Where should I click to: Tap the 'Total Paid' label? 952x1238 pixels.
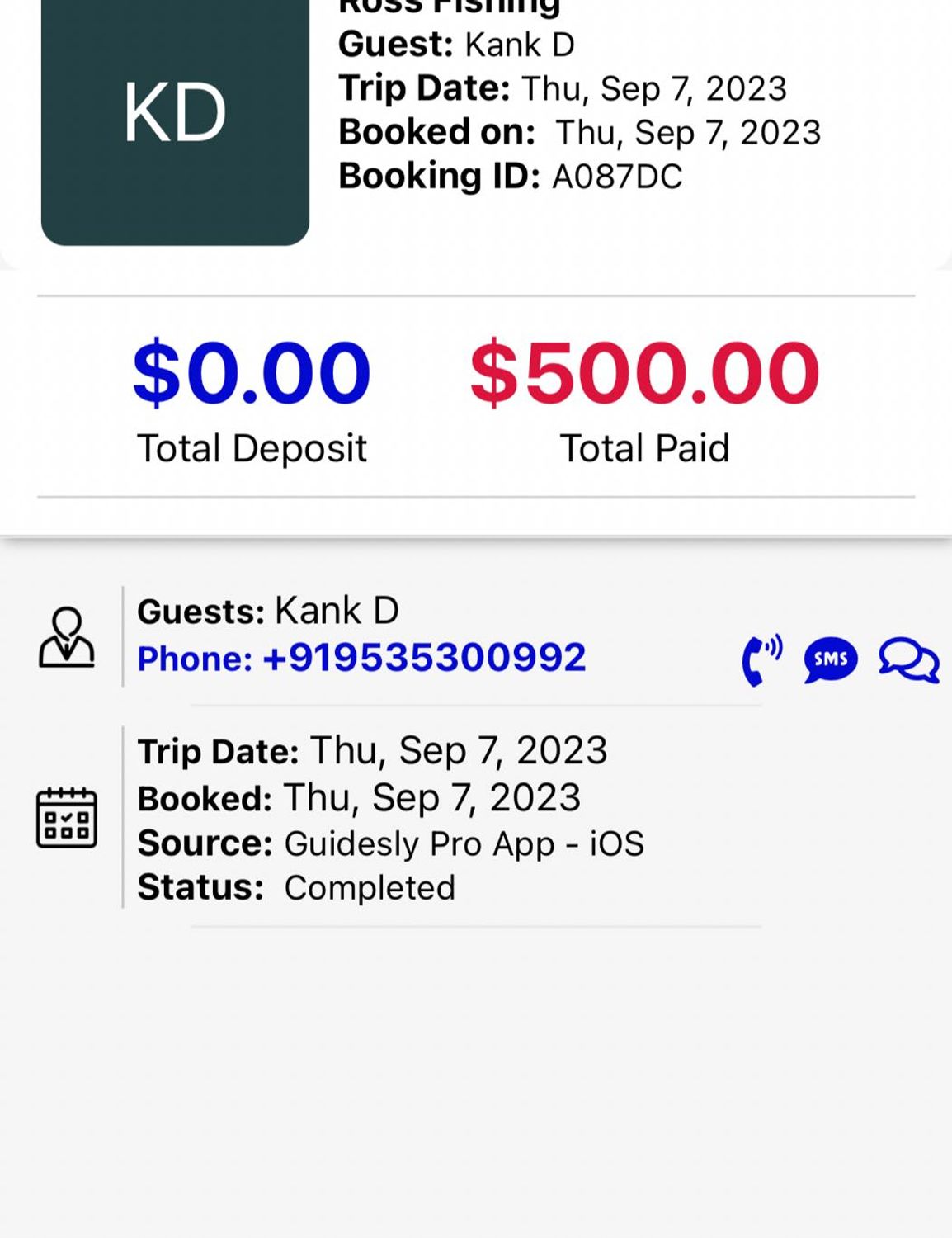(x=644, y=448)
